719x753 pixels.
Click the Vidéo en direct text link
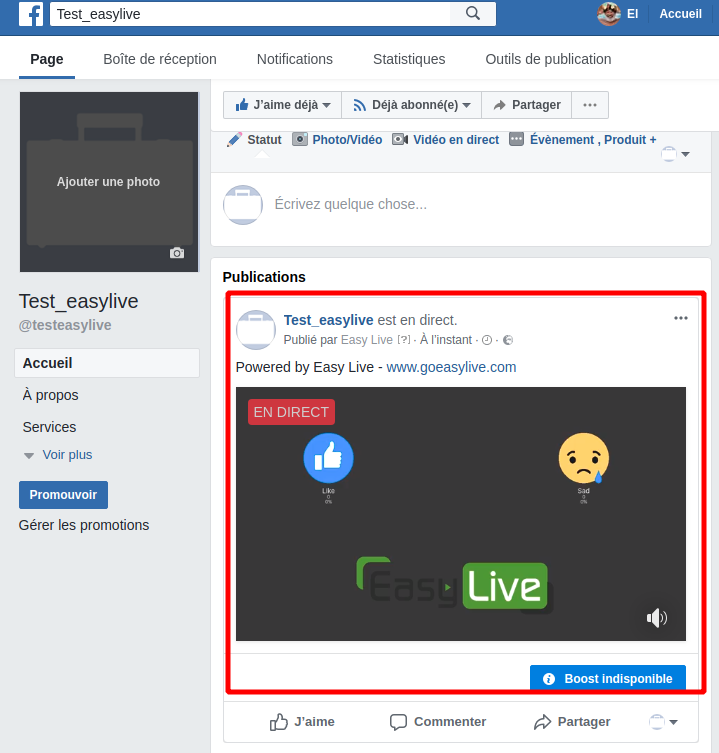(456, 140)
